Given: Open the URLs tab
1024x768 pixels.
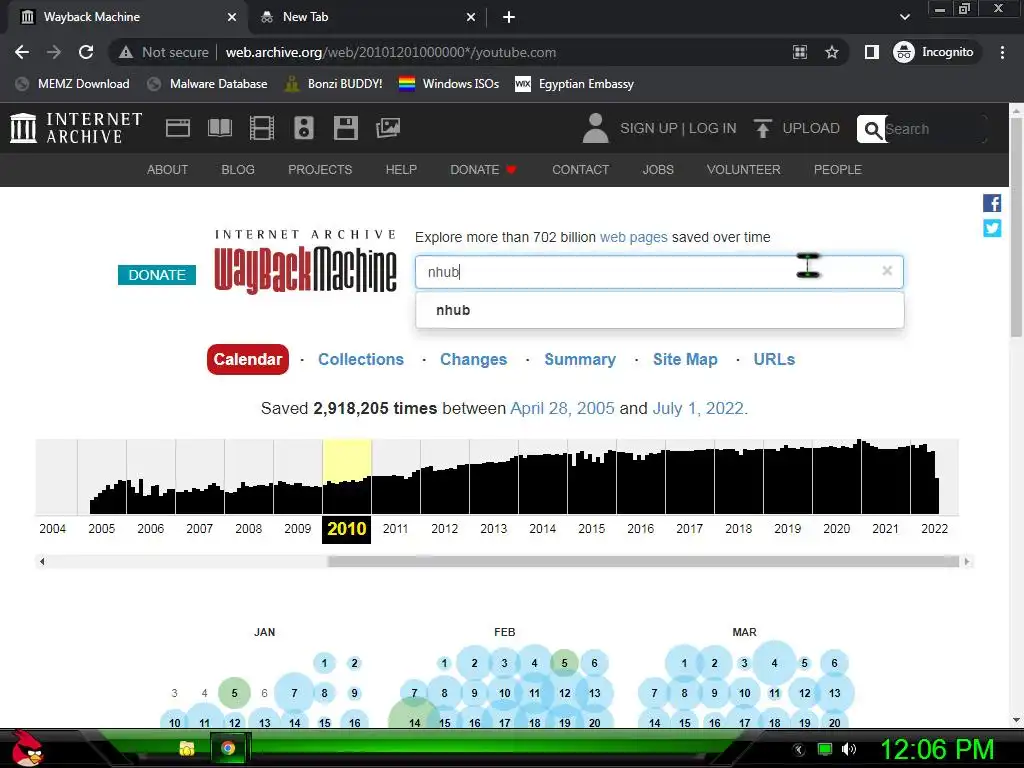Looking at the screenshot, I should [x=774, y=359].
